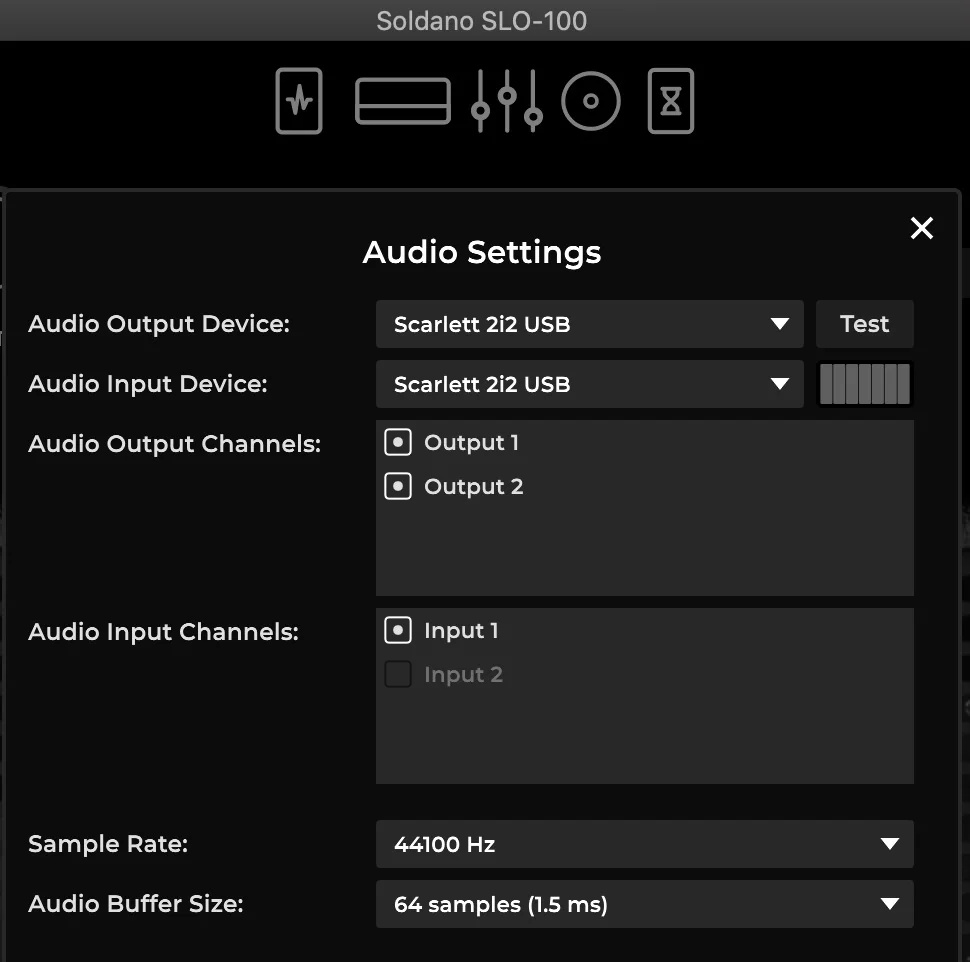Click the Audio Output Device label
Viewport: 970px width, 962px height.
(x=159, y=324)
